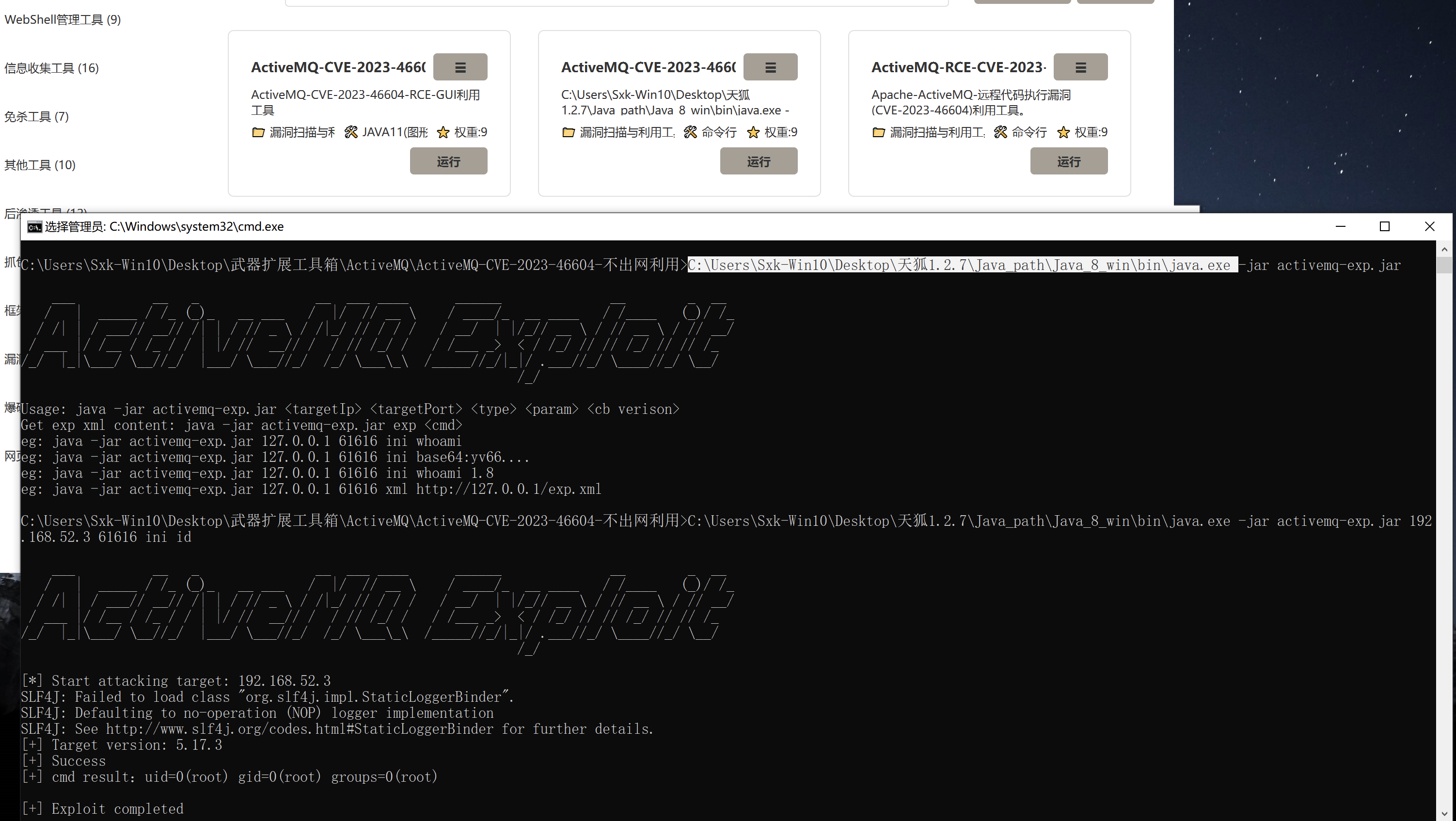Click the folder icon on the middle tool card
The image size is (1456, 821).
click(569, 132)
